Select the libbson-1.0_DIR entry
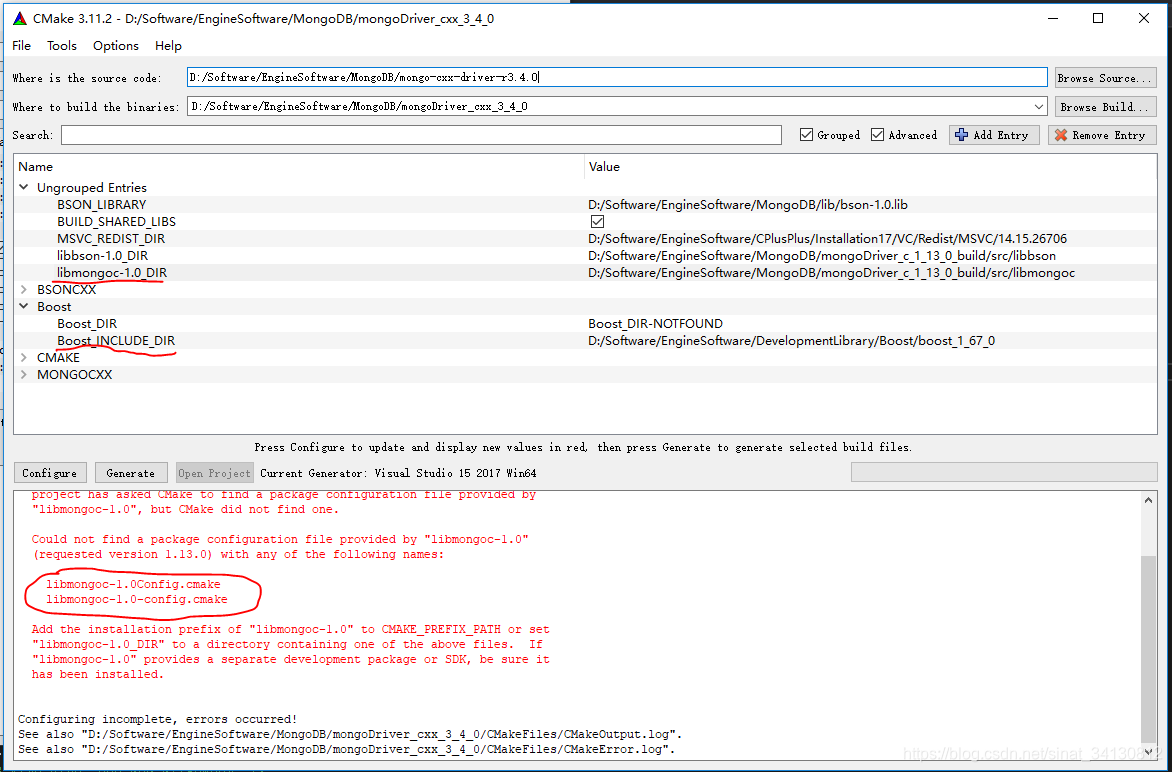Image resolution: width=1172 pixels, height=772 pixels. pyautogui.click(x=102, y=256)
